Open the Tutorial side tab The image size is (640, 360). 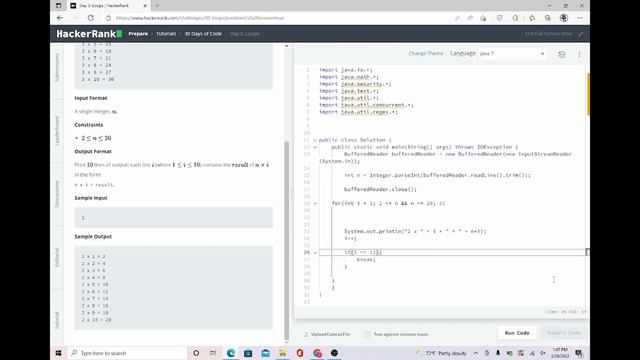(x=57, y=320)
